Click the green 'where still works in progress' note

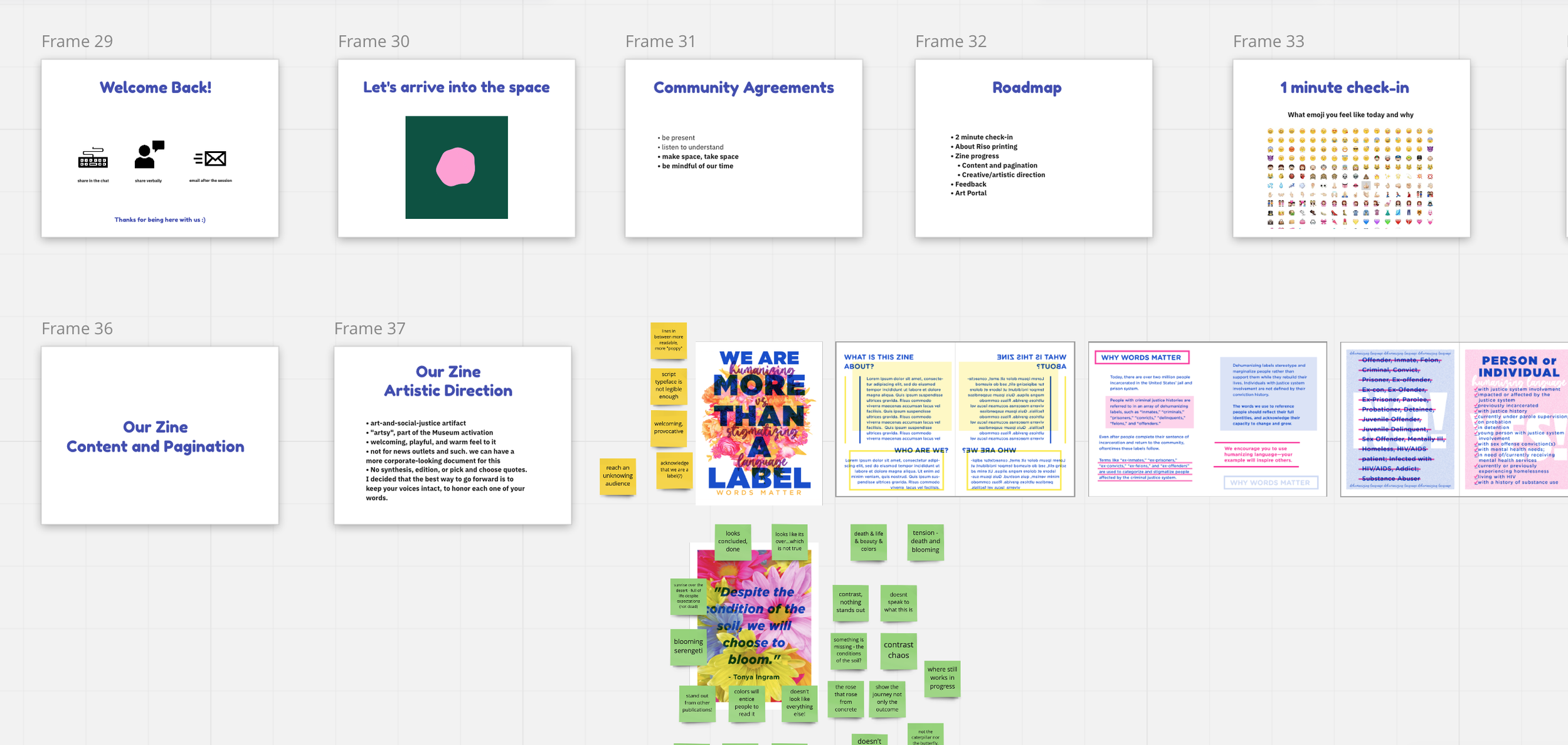[x=942, y=678]
